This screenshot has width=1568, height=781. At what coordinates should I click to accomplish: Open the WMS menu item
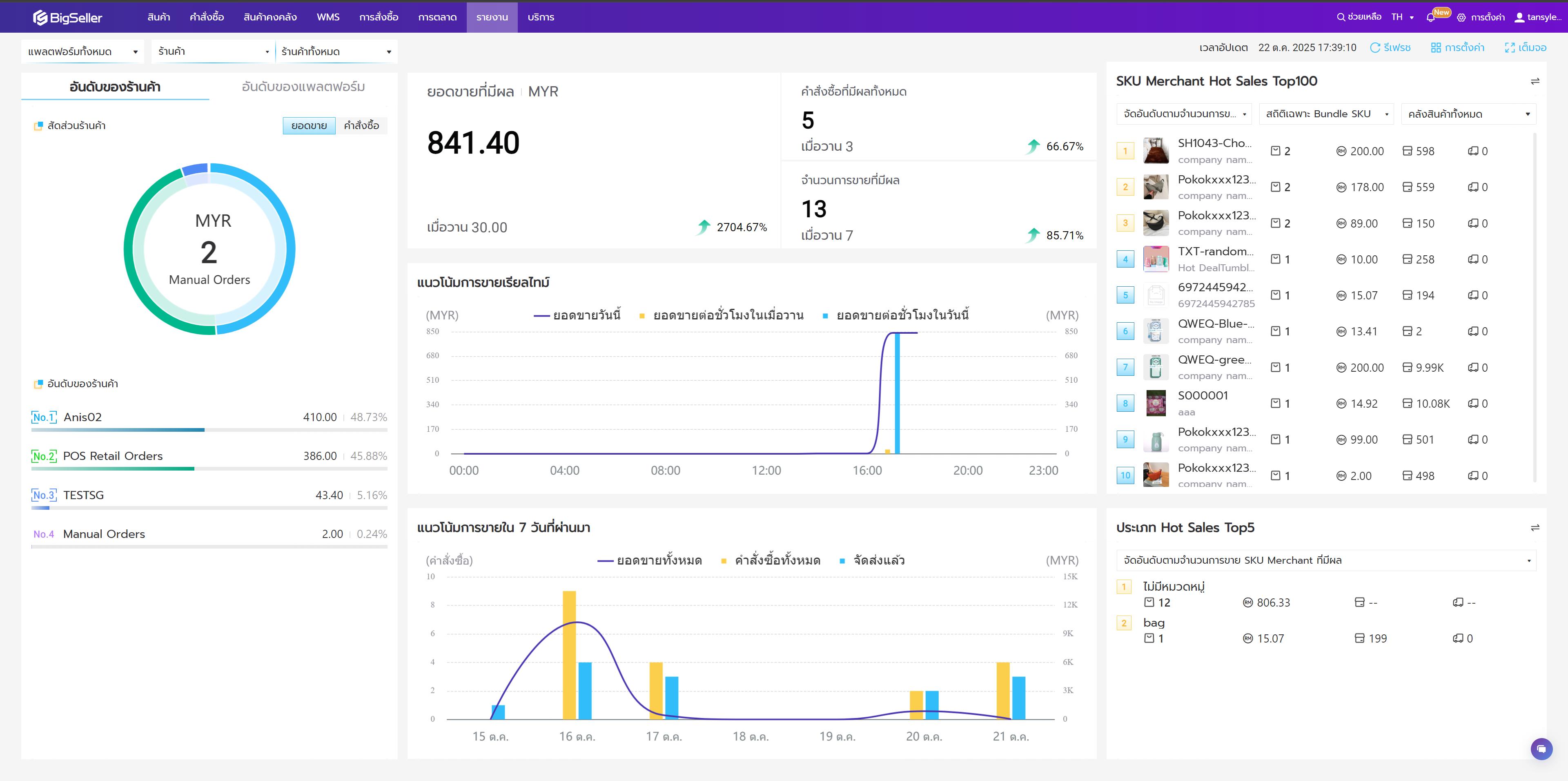point(327,17)
